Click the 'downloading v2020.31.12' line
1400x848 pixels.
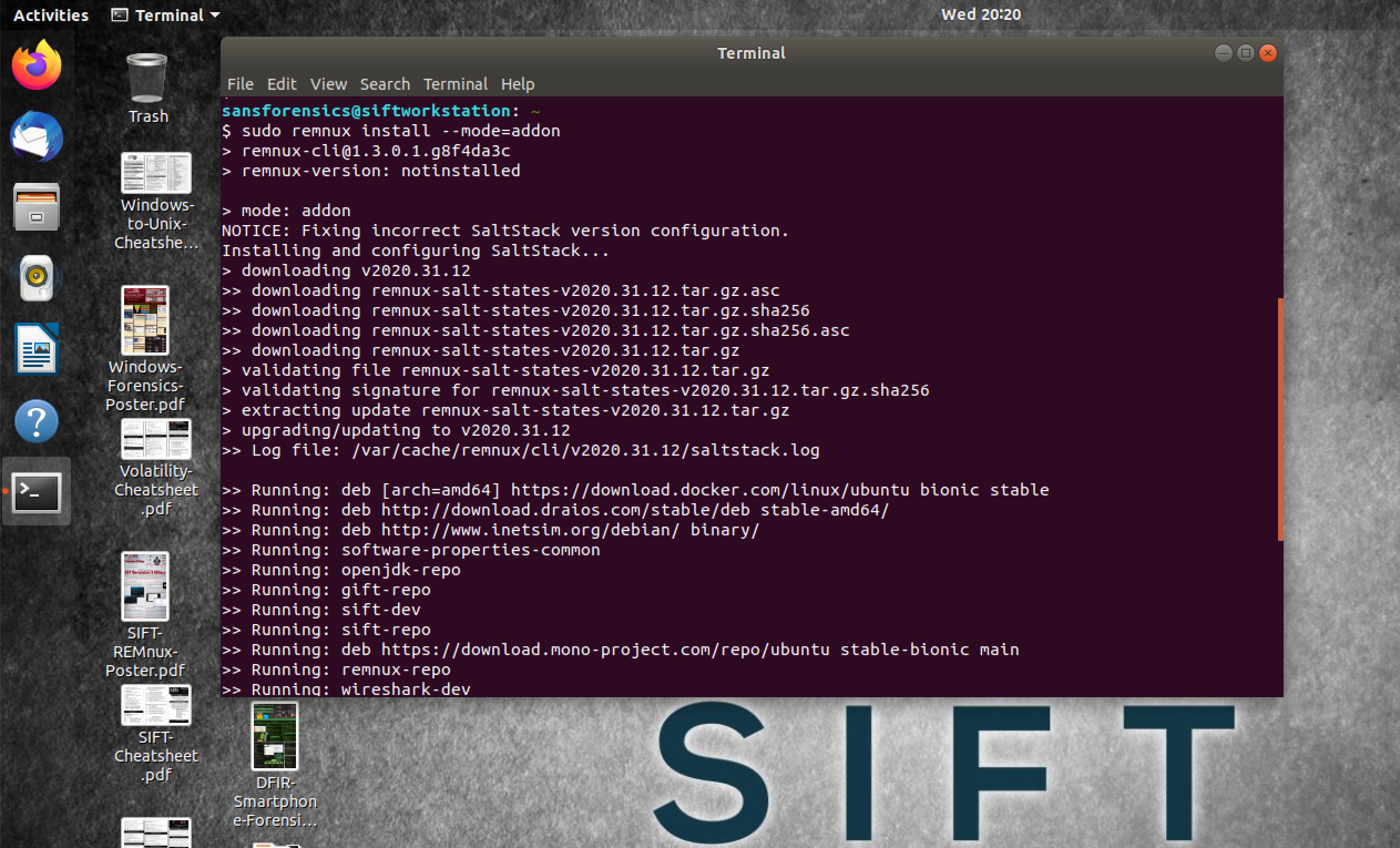pyautogui.click(x=346, y=270)
